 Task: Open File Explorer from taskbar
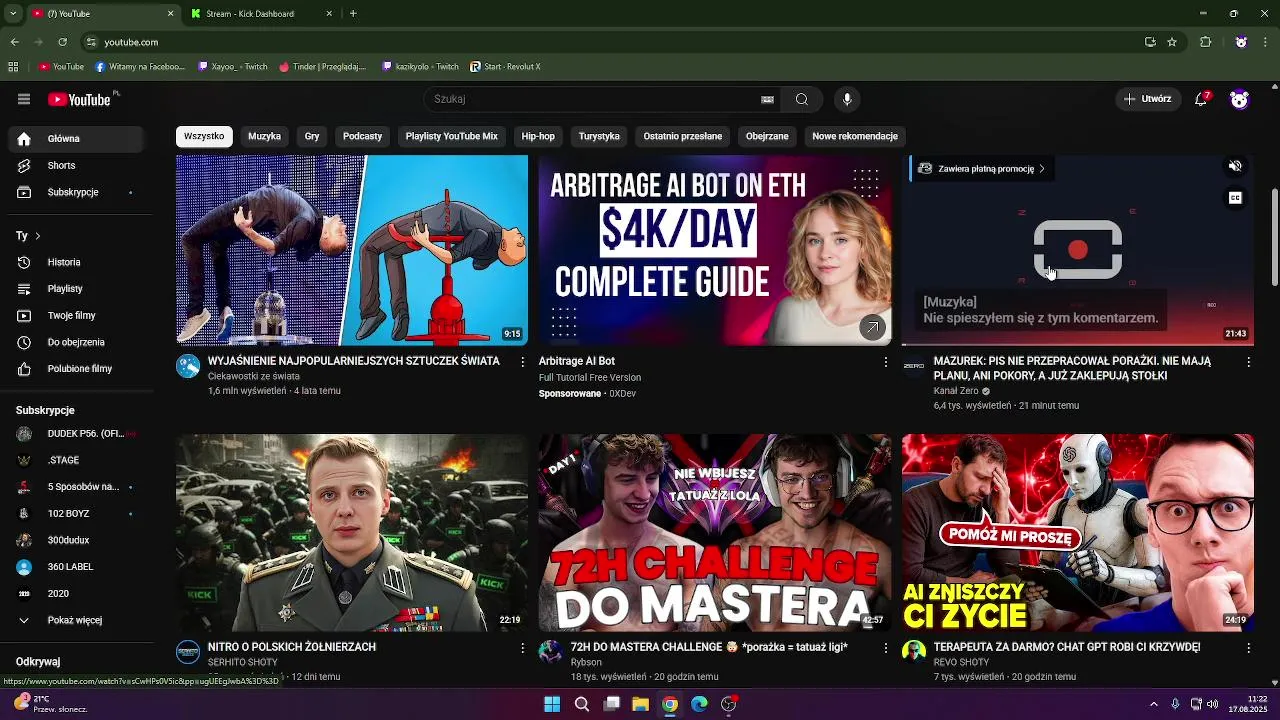(640, 704)
